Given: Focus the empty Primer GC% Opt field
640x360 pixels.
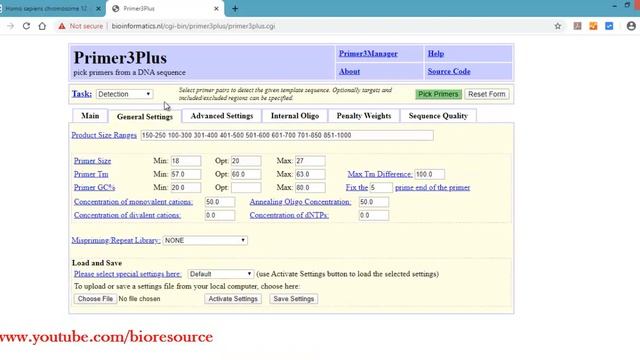Looking at the screenshot, I should tap(246, 188).
